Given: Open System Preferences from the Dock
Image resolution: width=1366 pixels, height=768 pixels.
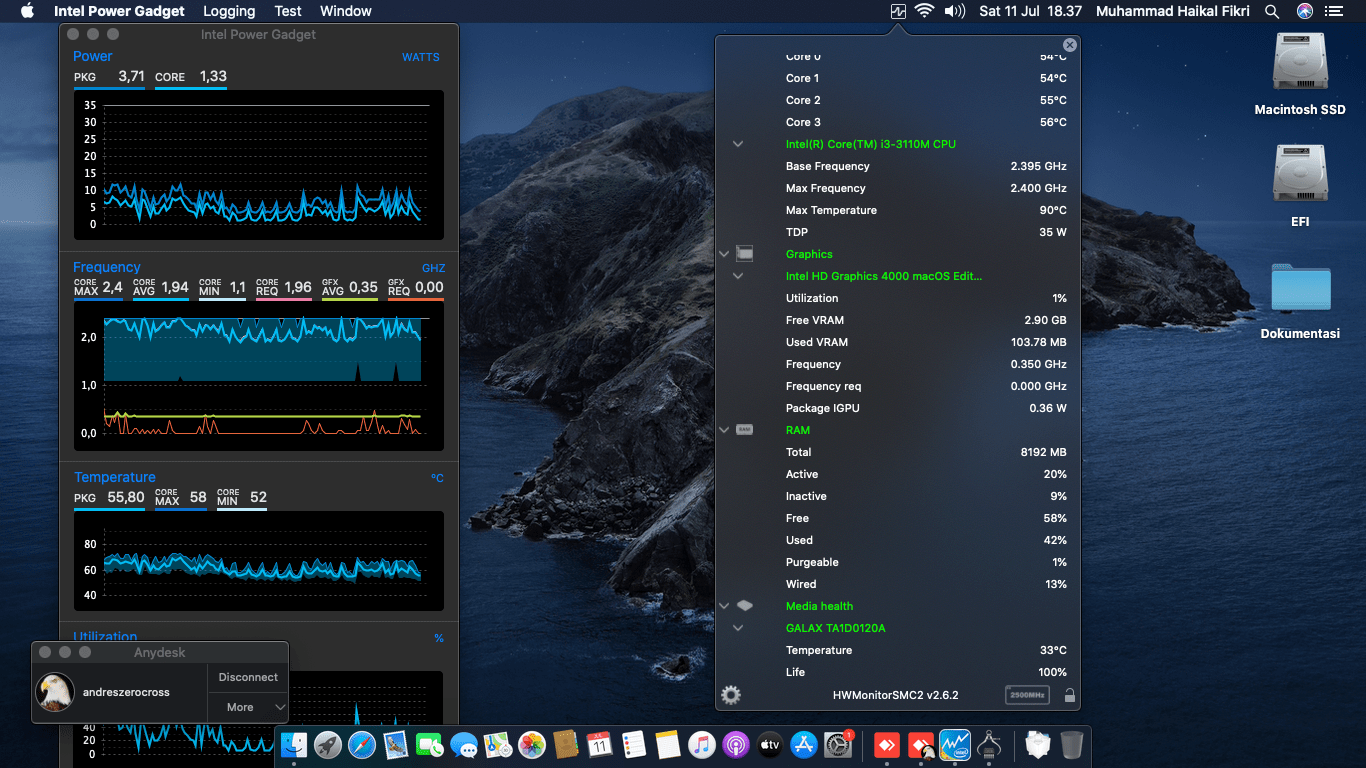Looking at the screenshot, I should pyautogui.click(x=838, y=744).
